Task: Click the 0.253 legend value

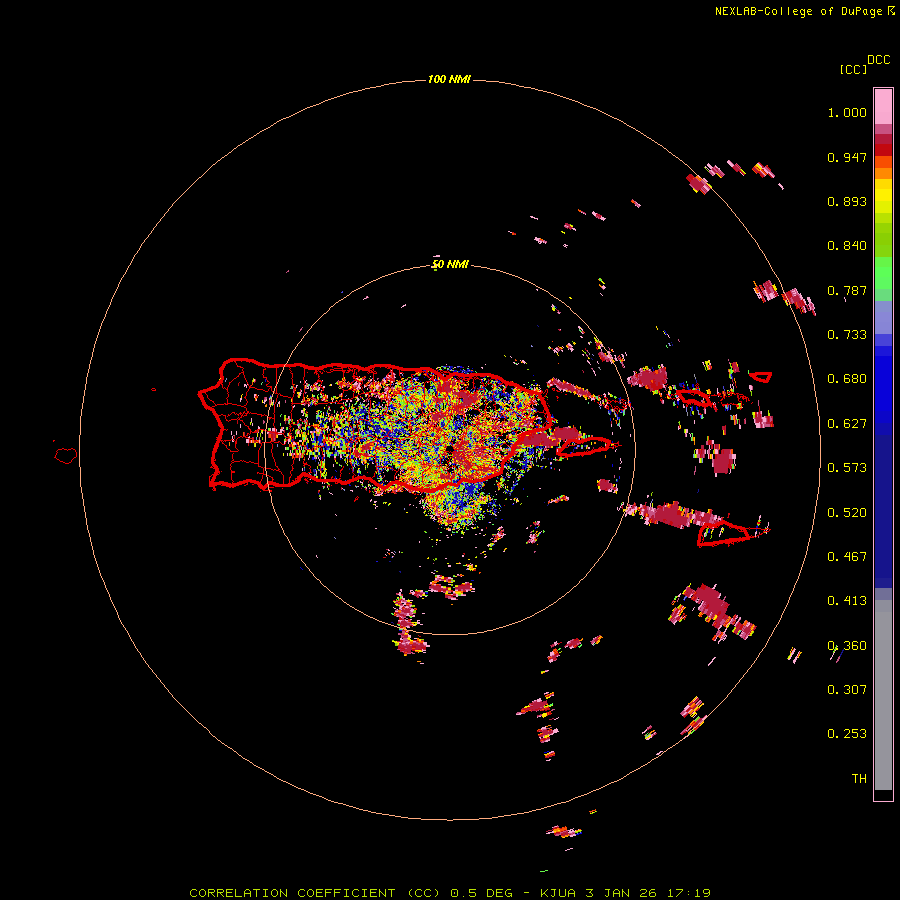Action: pyautogui.click(x=847, y=734)
